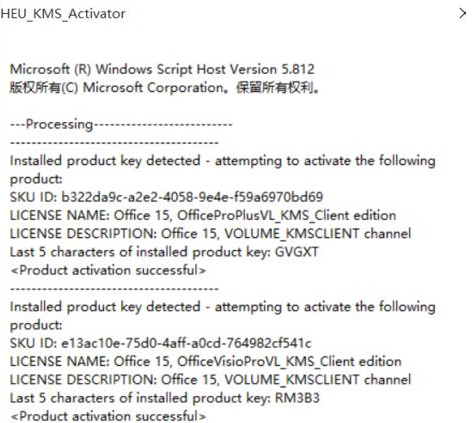472x423 pixels.
Task: Click the OfficeProPlusVL_KMS_Client license name line
Action: [203, 215]
